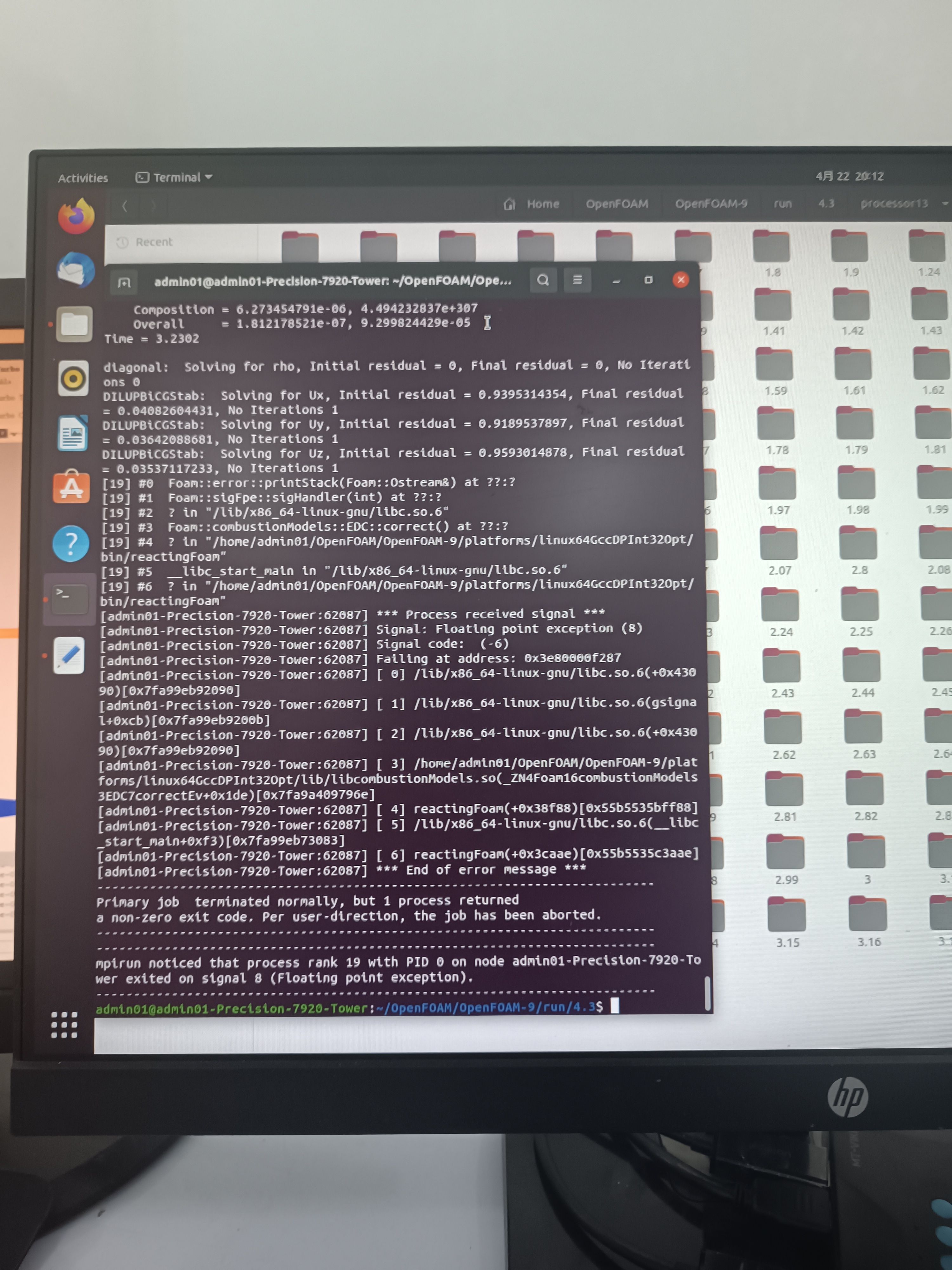Click the 'Foam::combustionModels::EDC::correct()' stack line
This screenshot has height=1270, width=952.
coord(305,526)
